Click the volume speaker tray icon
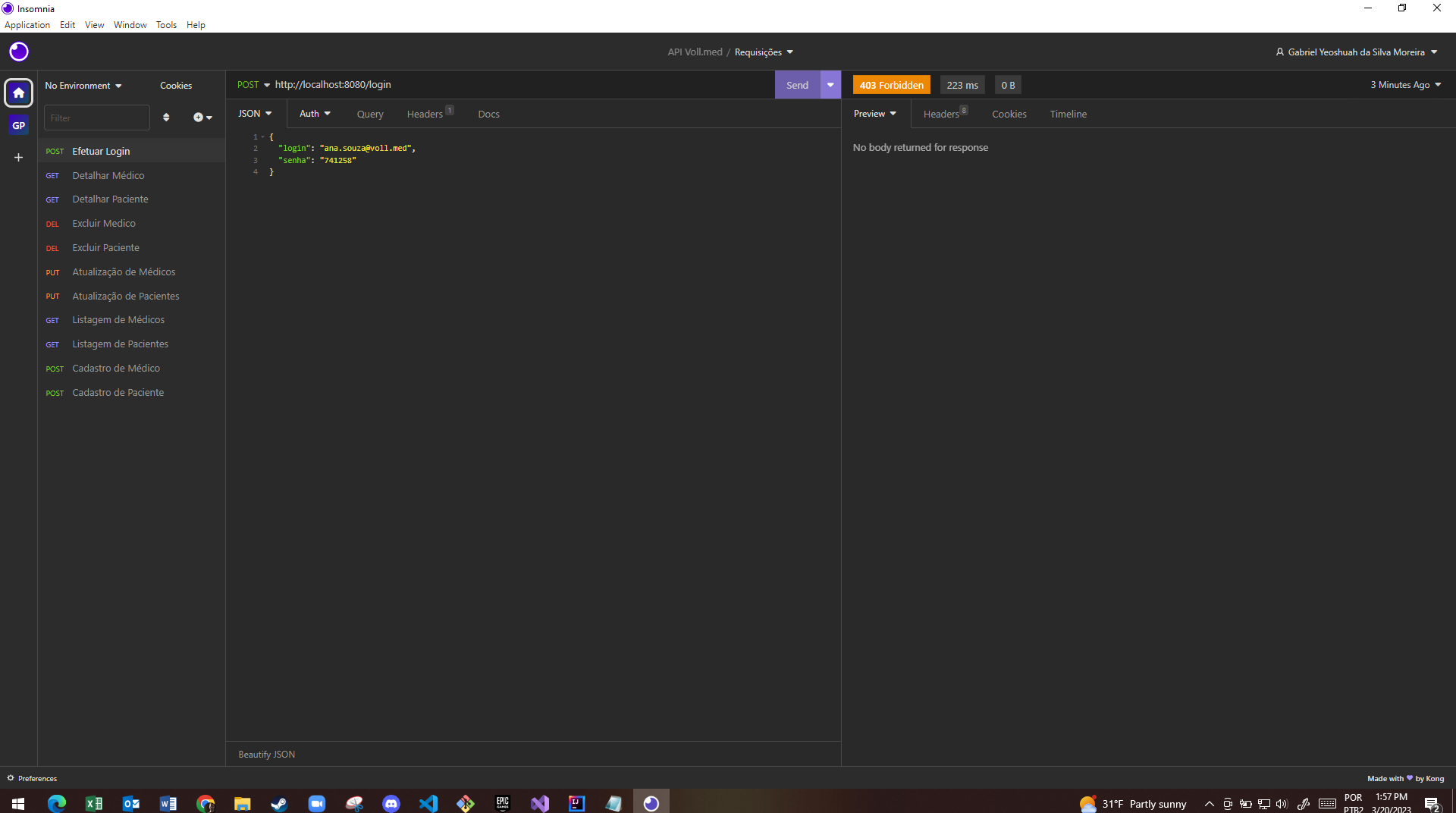Screen dimensions: 1456x813 coord(1282,804)
